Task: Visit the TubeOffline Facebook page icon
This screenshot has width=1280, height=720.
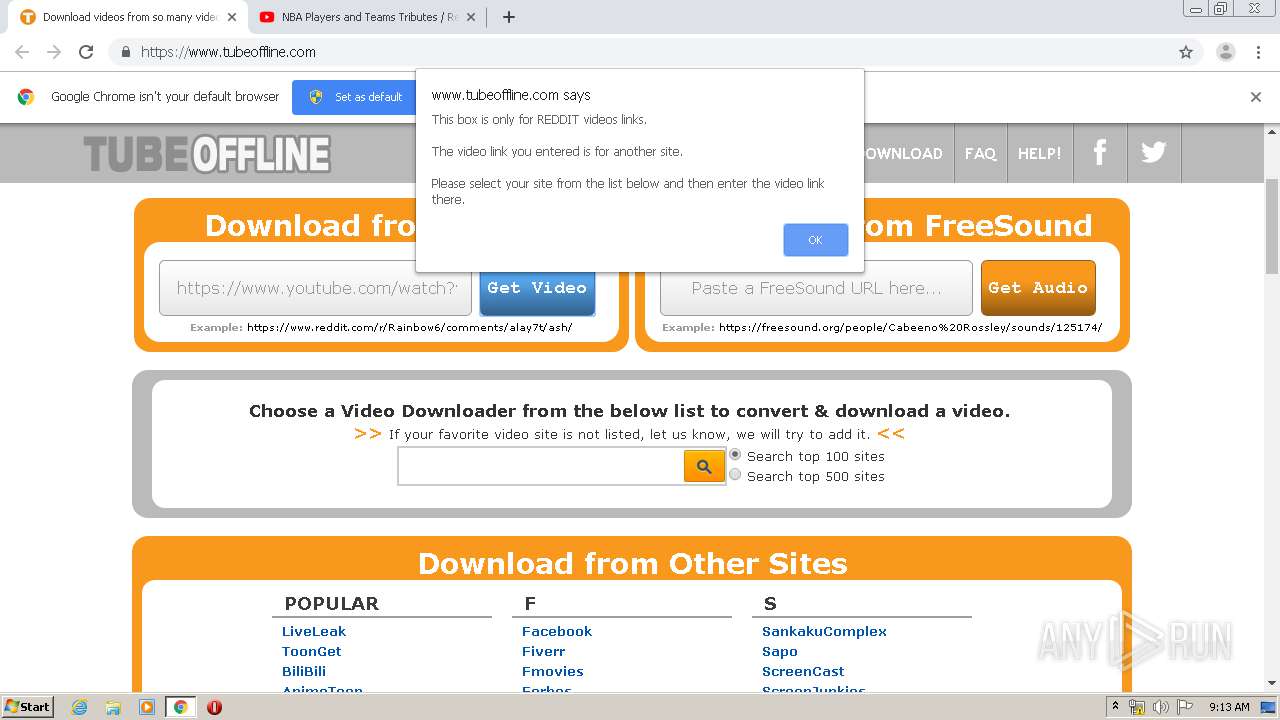Action: (1100, 153)
